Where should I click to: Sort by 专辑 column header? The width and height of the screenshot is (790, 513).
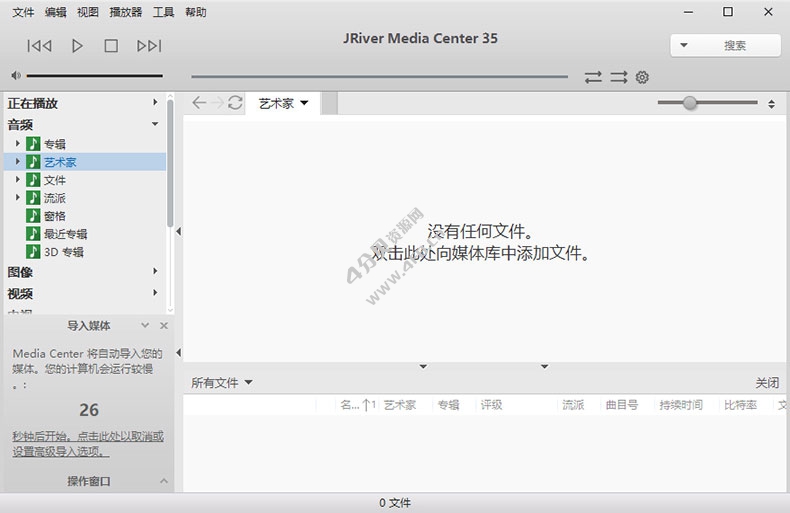(448, 405)
